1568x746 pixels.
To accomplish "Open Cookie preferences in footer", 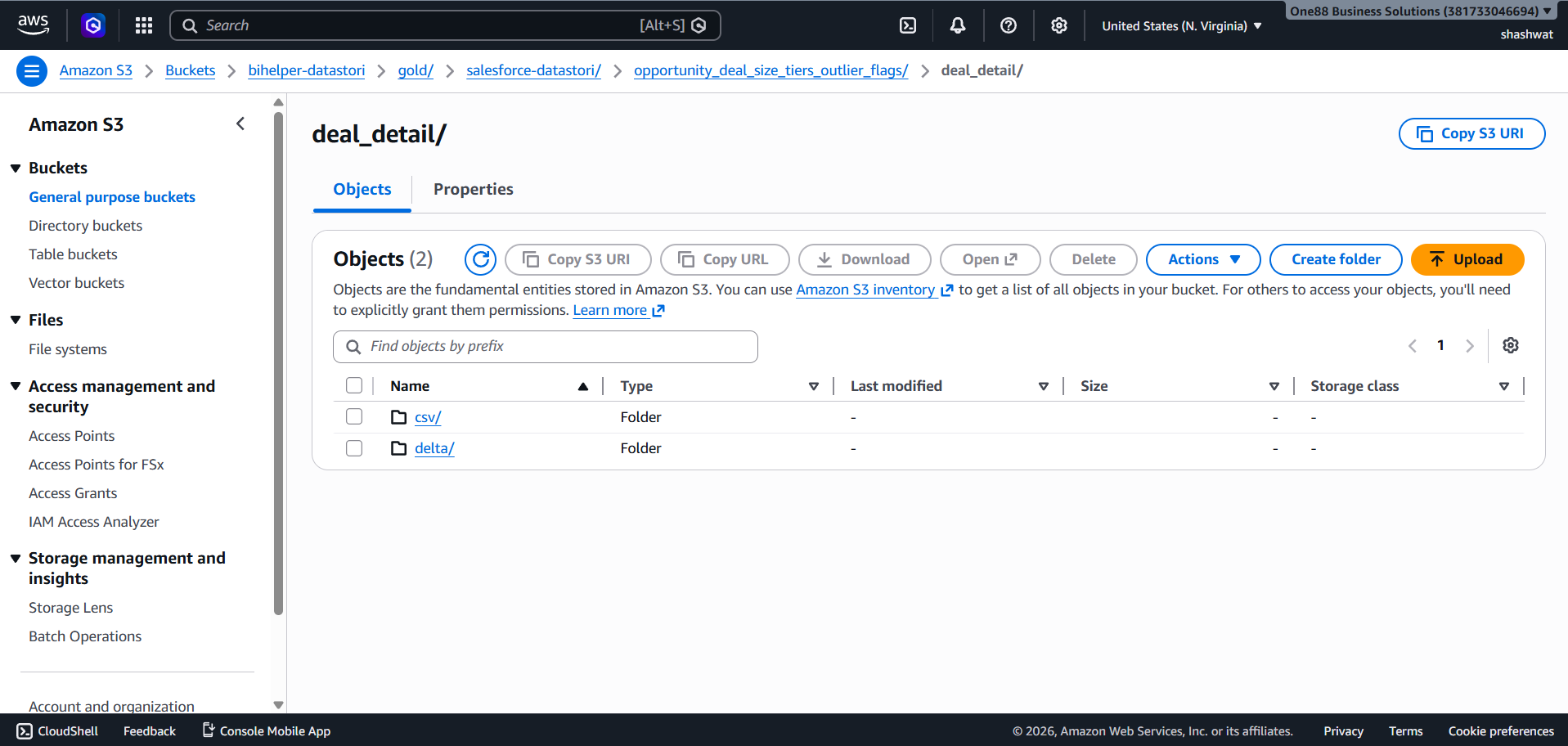I will tap(1501, 731).
